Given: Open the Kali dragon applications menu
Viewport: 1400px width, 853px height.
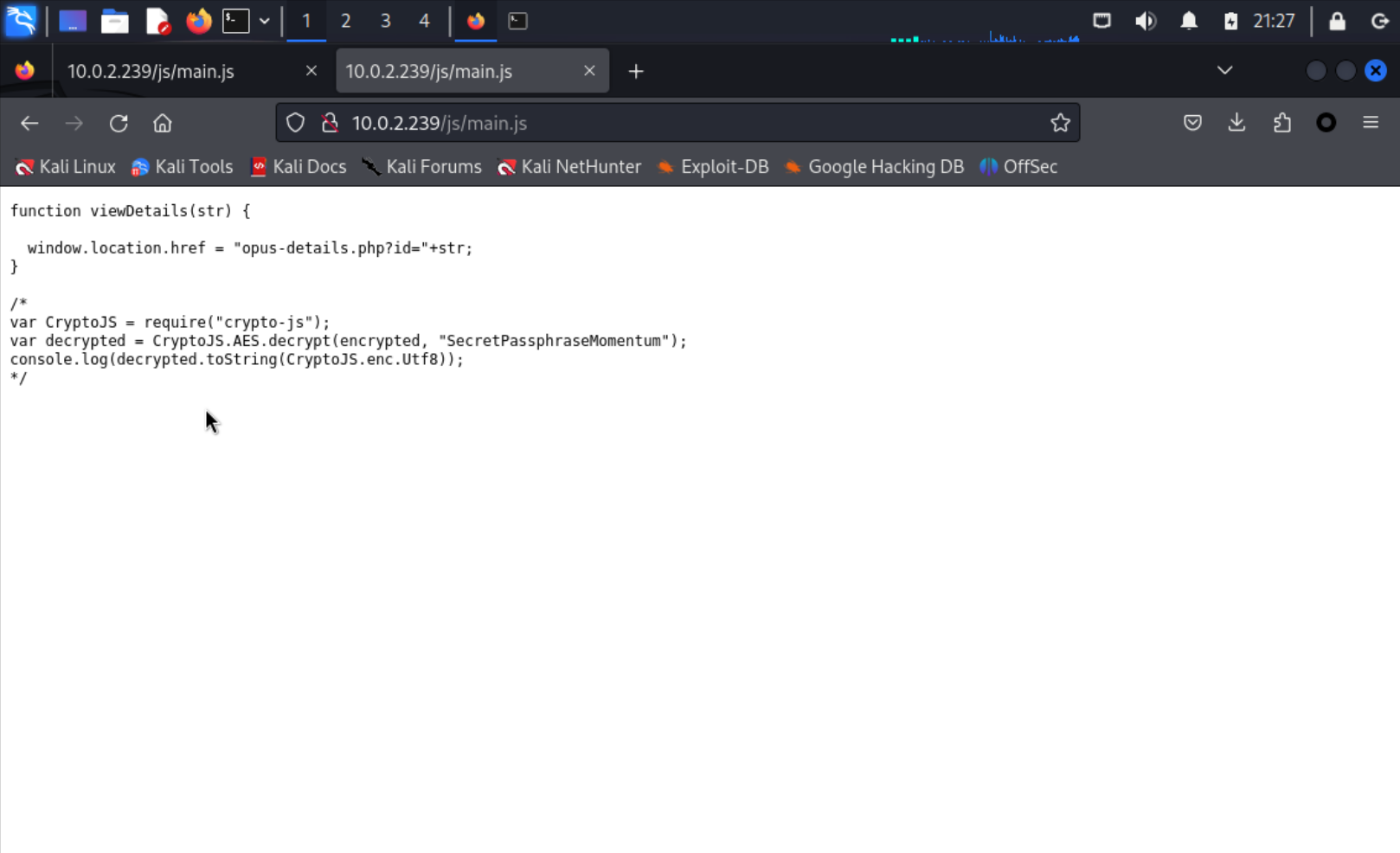Looking at the screenshot, I should click(x=21, y=20).
